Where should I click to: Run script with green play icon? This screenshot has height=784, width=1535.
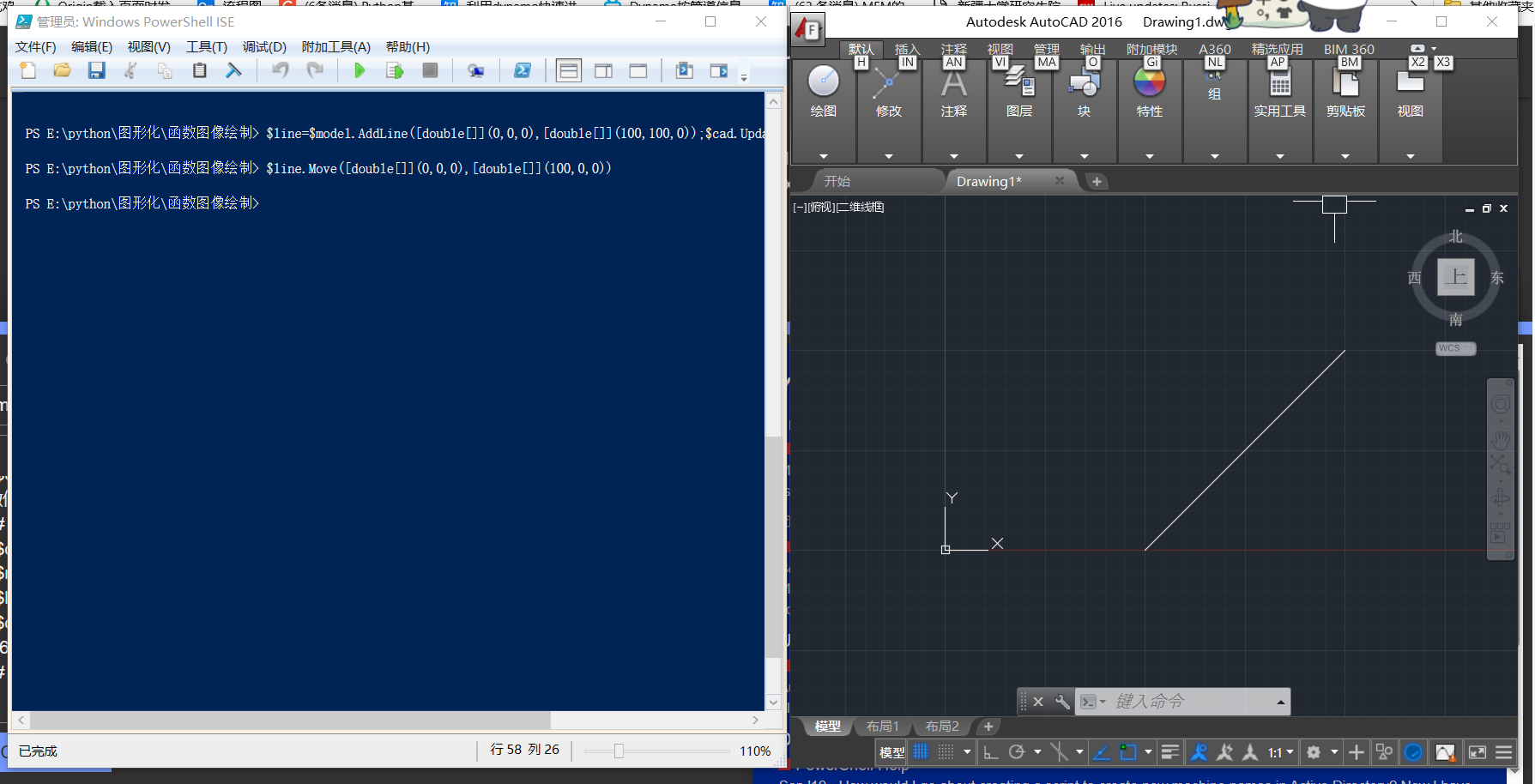pyautogui.click(x=360, y=70)
